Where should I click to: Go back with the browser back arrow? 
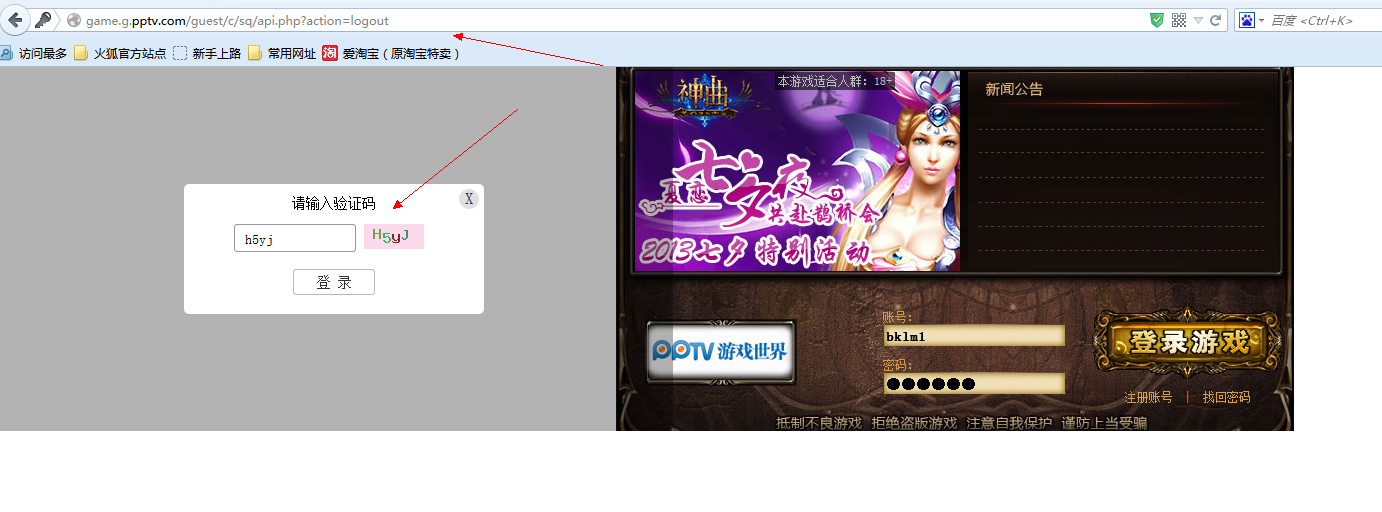15,20
